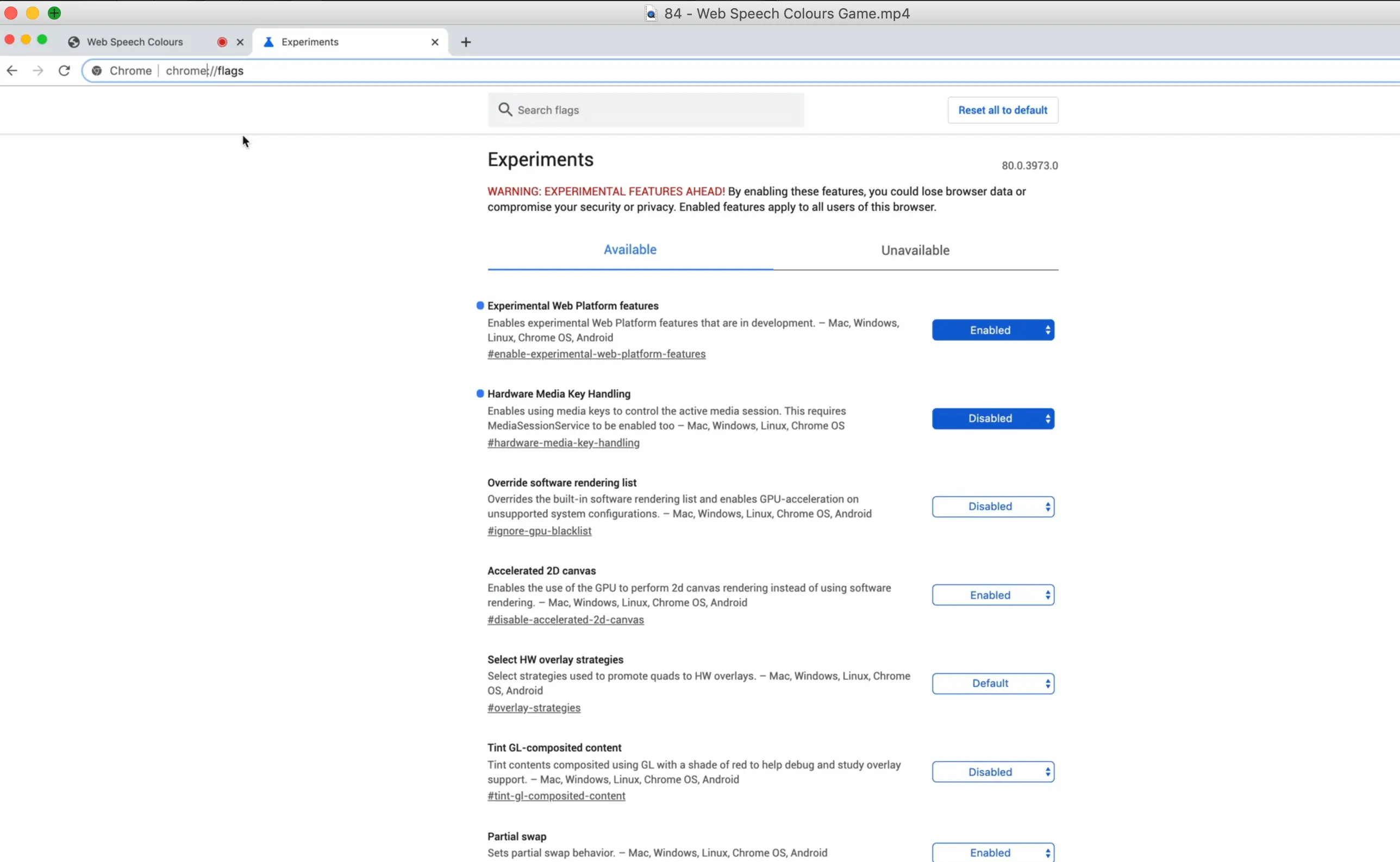The image size is (1400, 862).
Task: Close the Experiments tab
Action: point(435,42)
